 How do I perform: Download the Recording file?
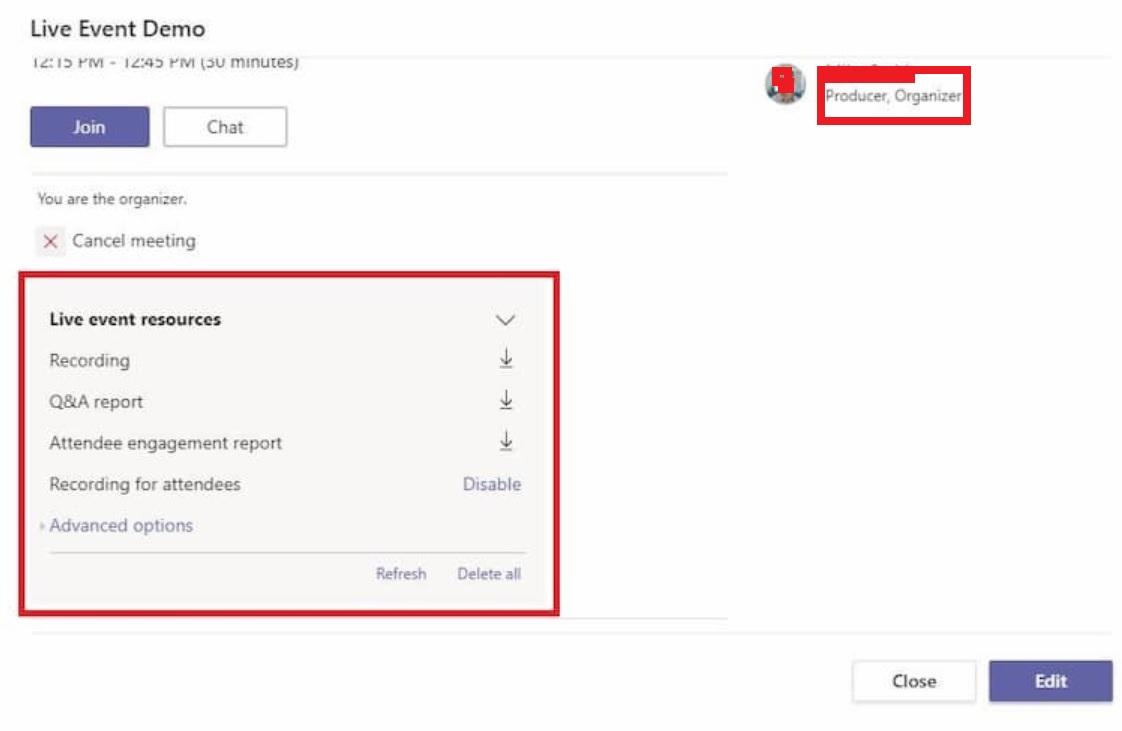tap(506, 358)
